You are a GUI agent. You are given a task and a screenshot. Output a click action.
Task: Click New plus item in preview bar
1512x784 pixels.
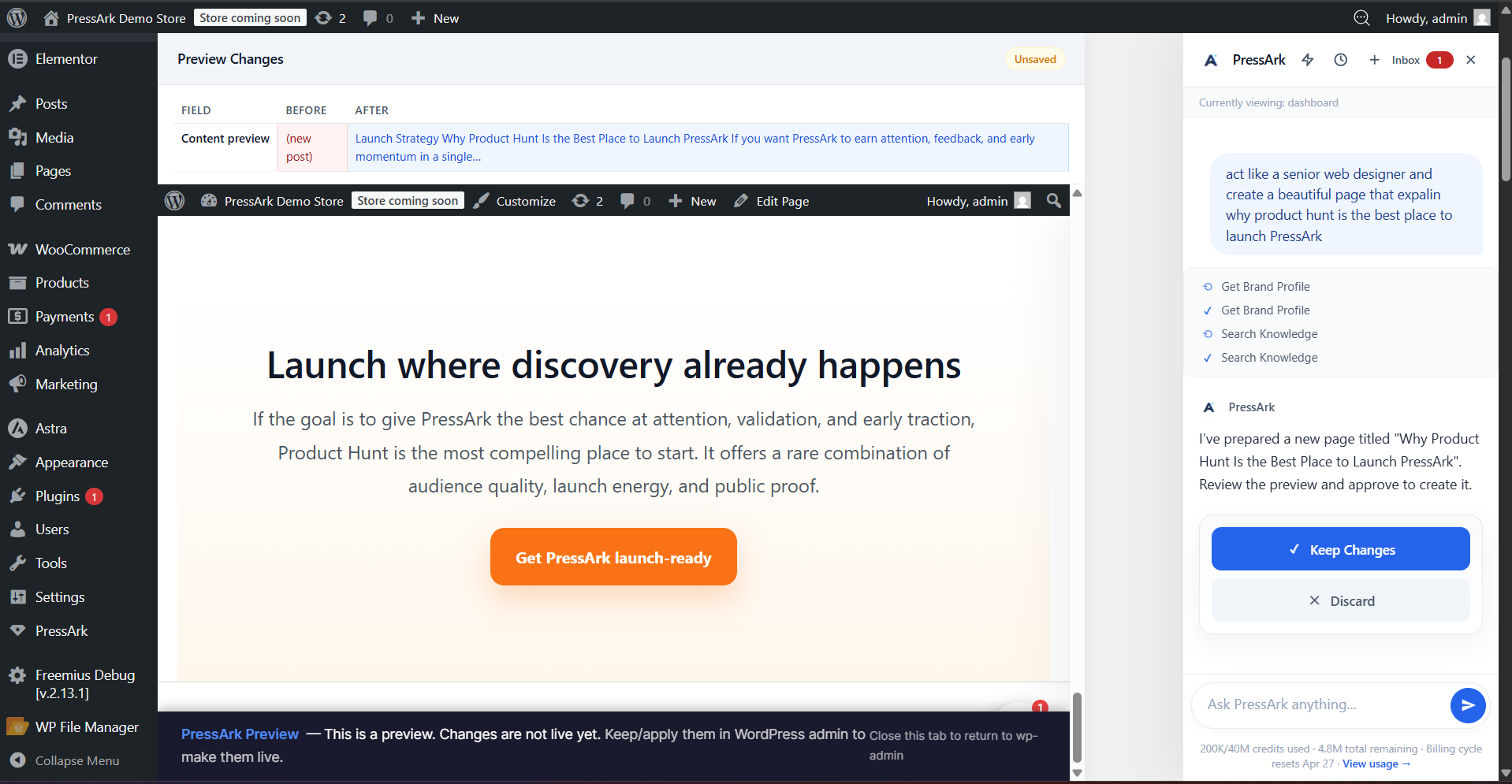pos(692,201)
